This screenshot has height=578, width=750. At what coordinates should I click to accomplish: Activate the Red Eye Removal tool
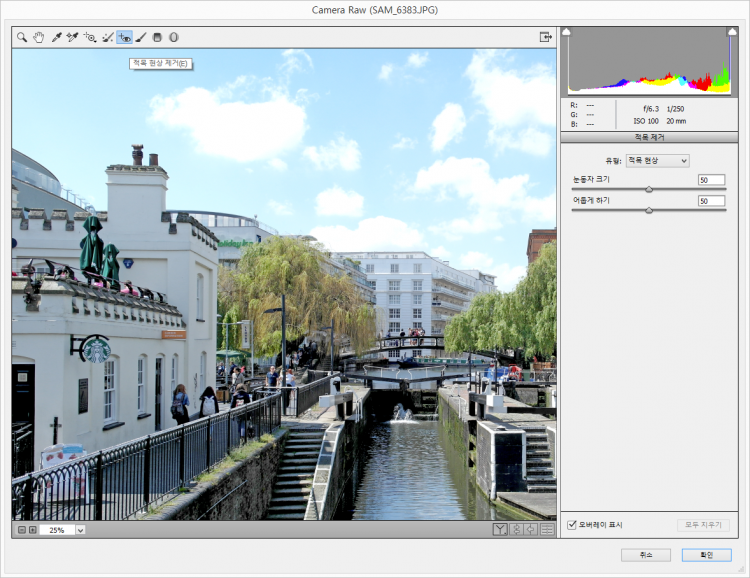[124, 37]
